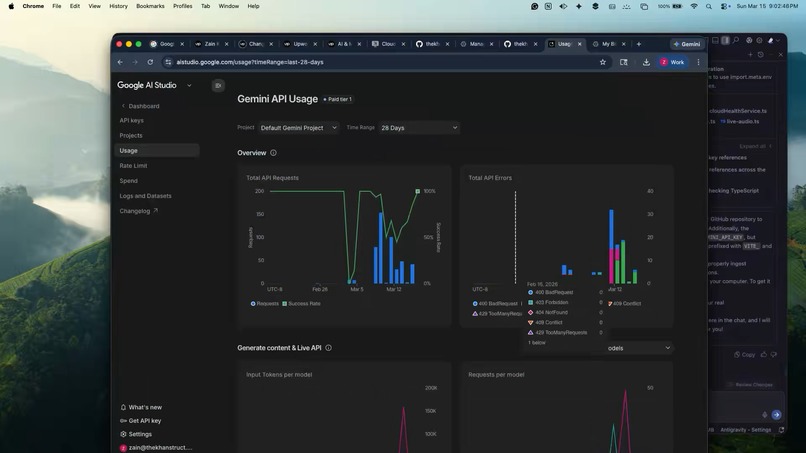Bookmark this page with the star icon
Viewport: 806px width, 453px height.
coord(602,62)
